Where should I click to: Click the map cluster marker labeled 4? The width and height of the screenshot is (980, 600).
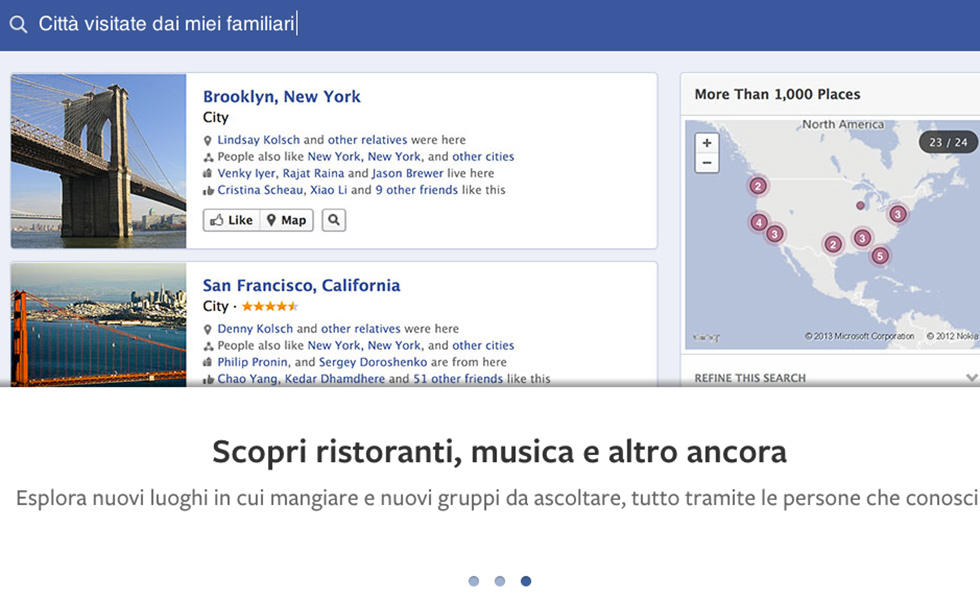759,223
